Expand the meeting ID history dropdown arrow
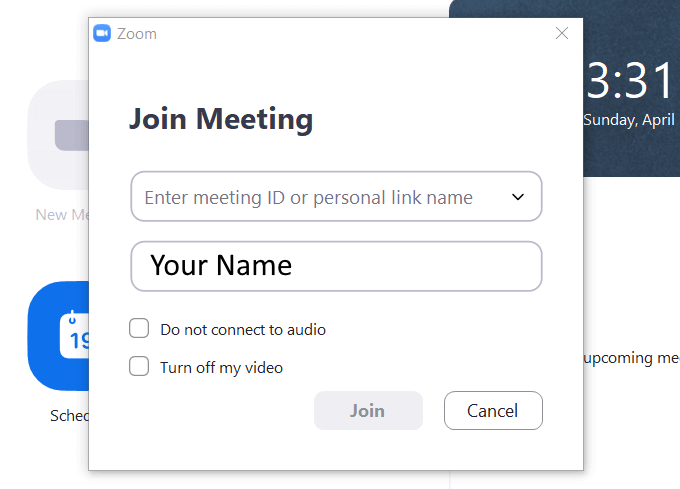This screenshot has width=680, height=489. click(518, 197)
